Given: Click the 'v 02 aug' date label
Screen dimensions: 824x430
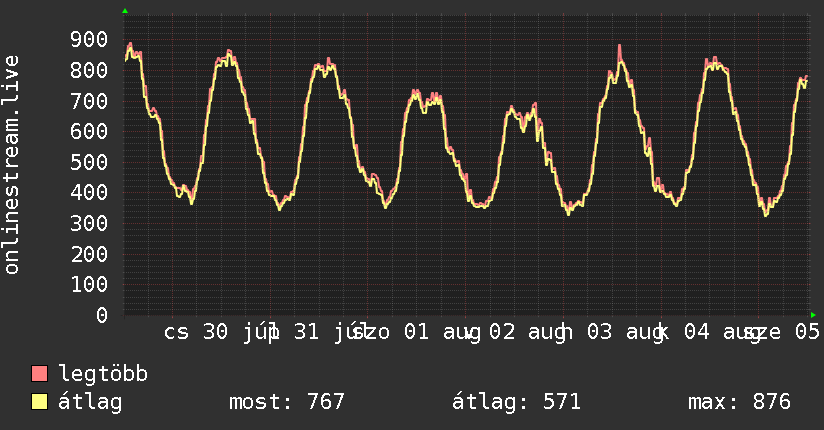Looking at the screenshot, I should [x=514, y=332].
